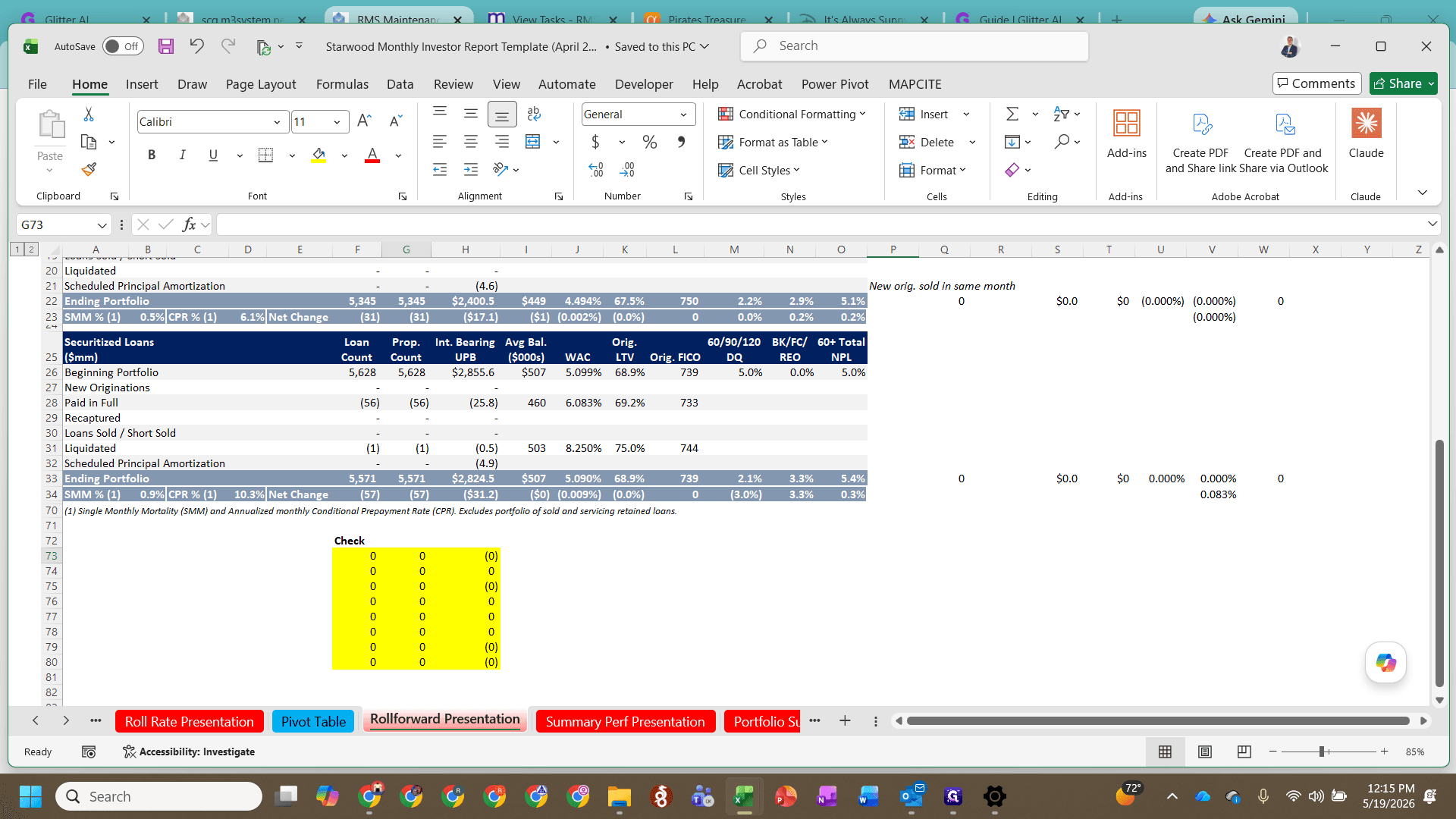Switch to Page Layout view in status bar
The width and height of the screenshot is (1456, 819).
point(1204,752)
